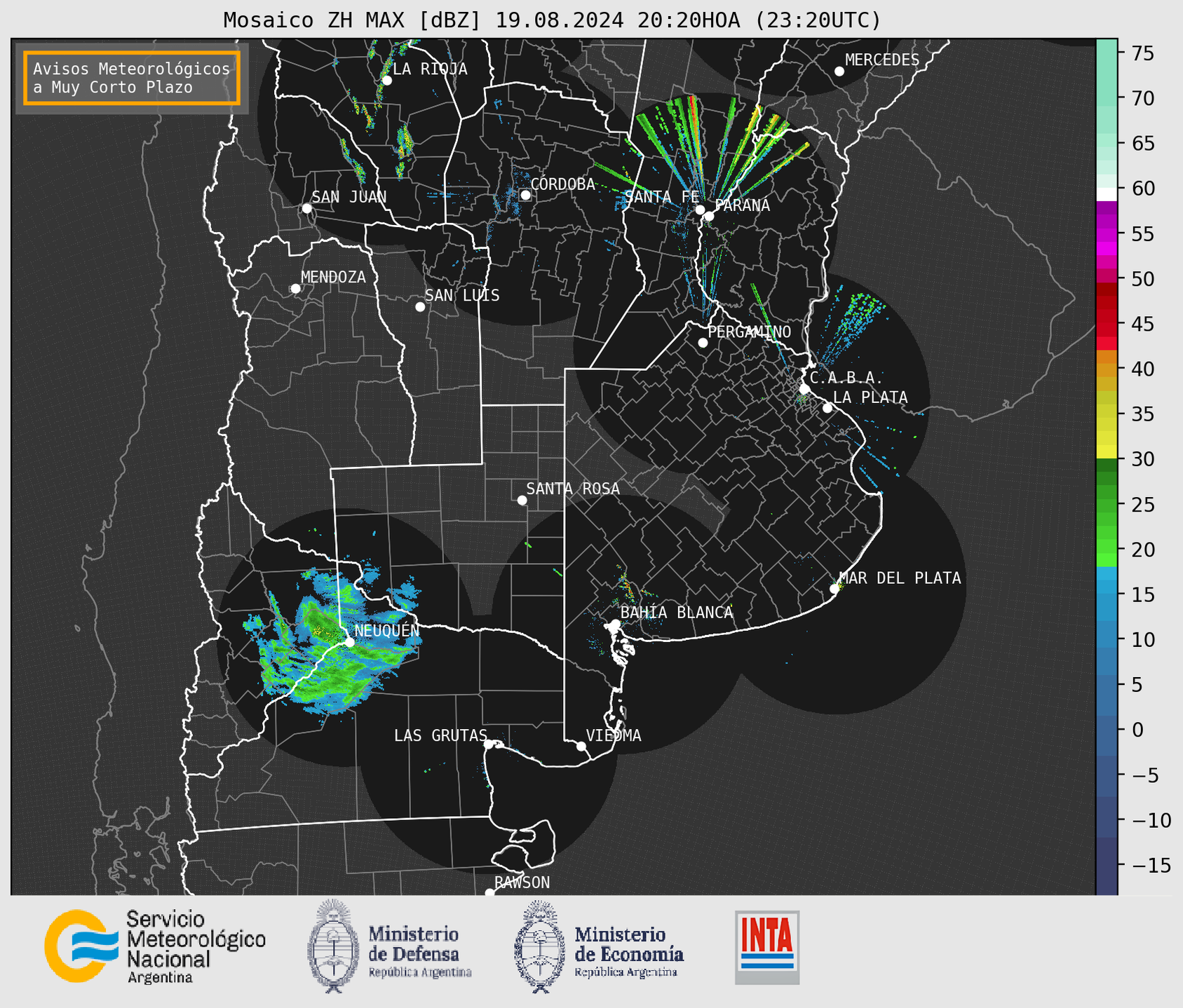This screenshot has height=1008, width=1183.
Task: Click the Argentina text under Servicio Meteorológico Nacional
Action: 160,977
